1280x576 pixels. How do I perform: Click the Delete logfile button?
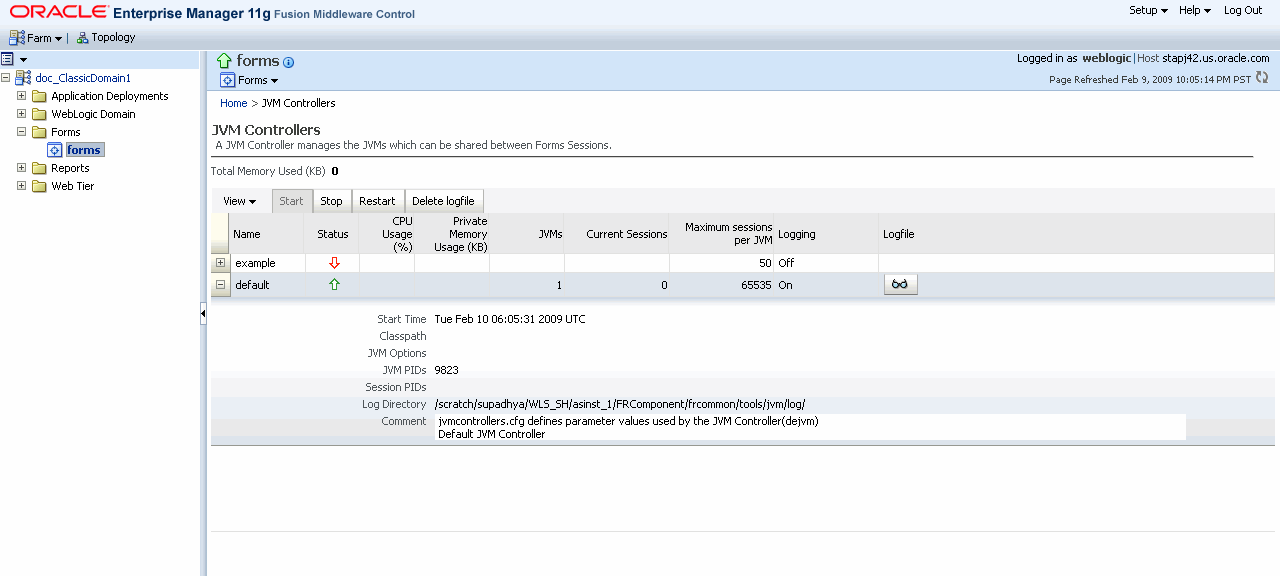[444, 200]
